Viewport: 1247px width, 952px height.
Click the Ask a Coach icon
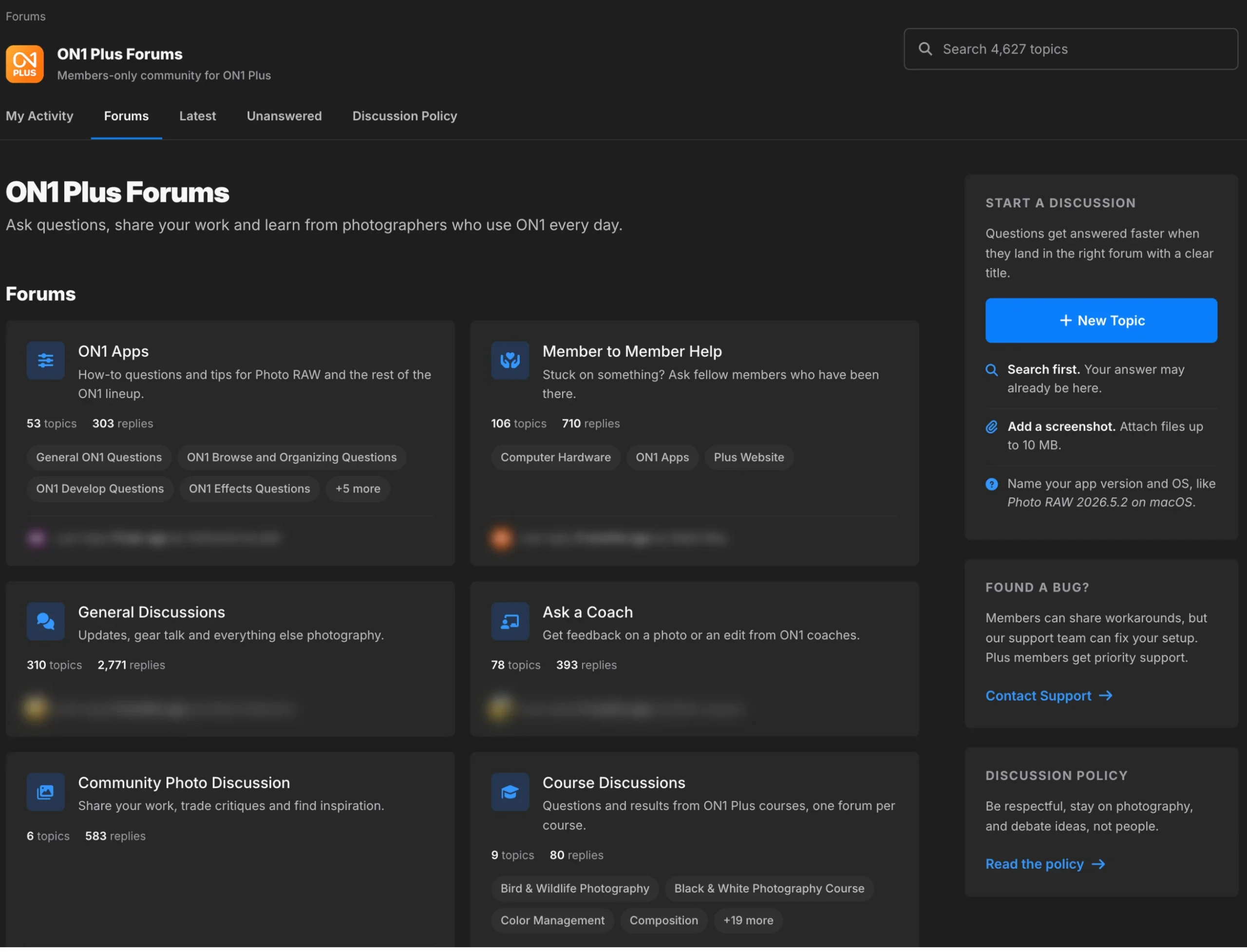click(510, 622)
